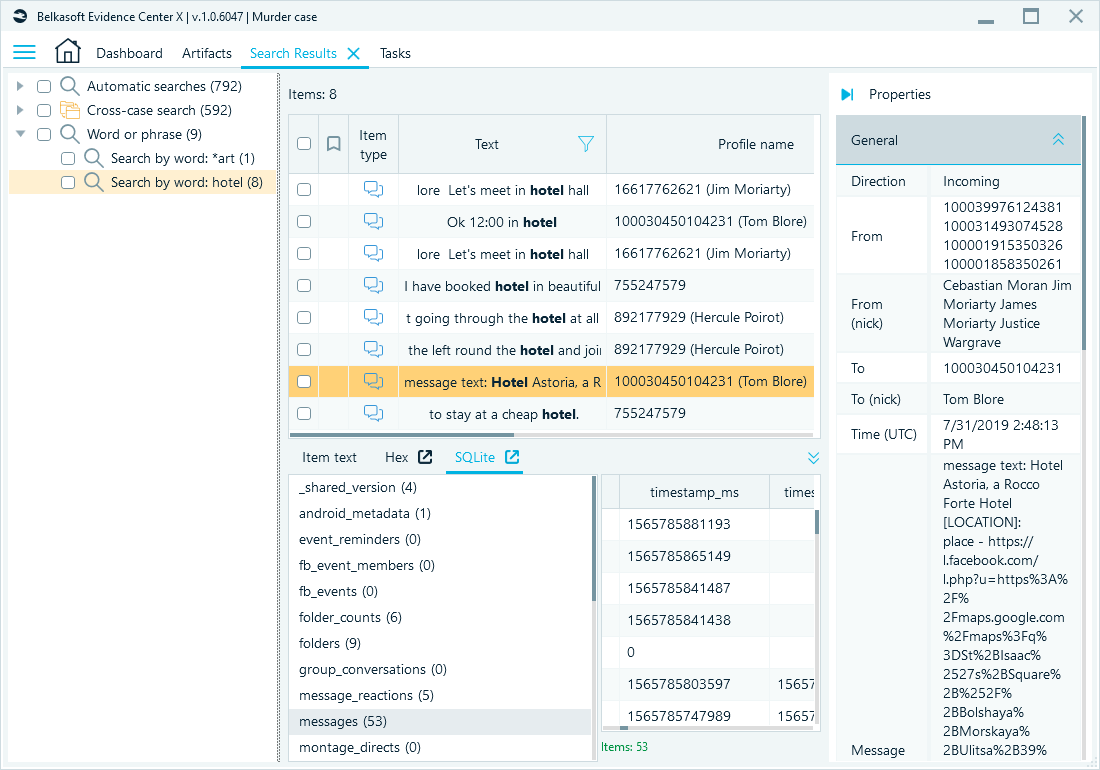Sort by the timestamp_ms column header

695,492
